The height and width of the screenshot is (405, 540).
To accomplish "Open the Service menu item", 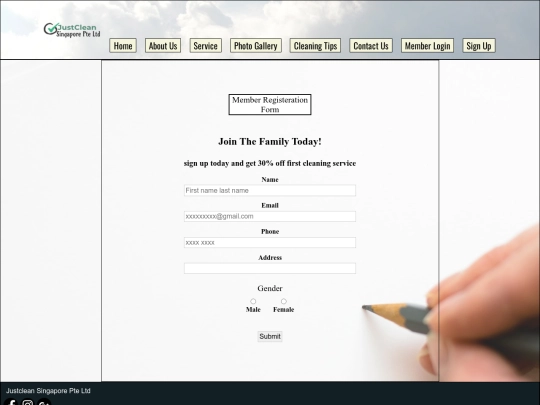I will 206,45.
